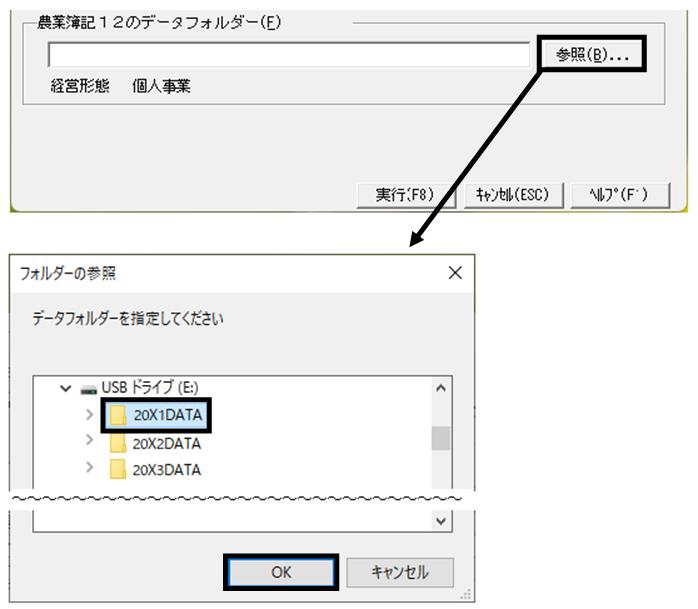This screenshot has width=698, height=609.
Task: Click the folder tree scroll-up arrow
Action: pos(441,388)
